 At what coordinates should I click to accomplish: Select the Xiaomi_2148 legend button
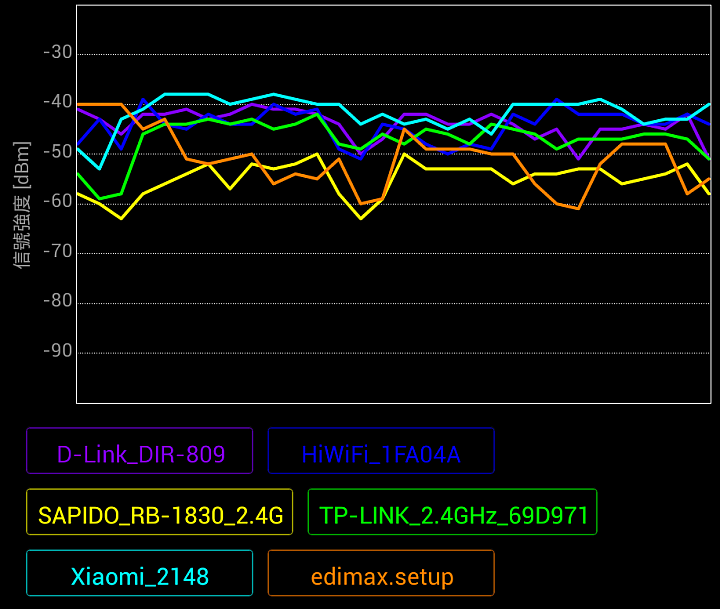pos(140,573)
